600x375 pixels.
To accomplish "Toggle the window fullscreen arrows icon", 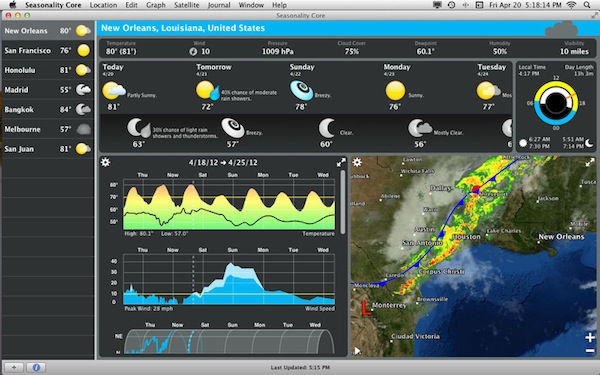I will (594, 16).
